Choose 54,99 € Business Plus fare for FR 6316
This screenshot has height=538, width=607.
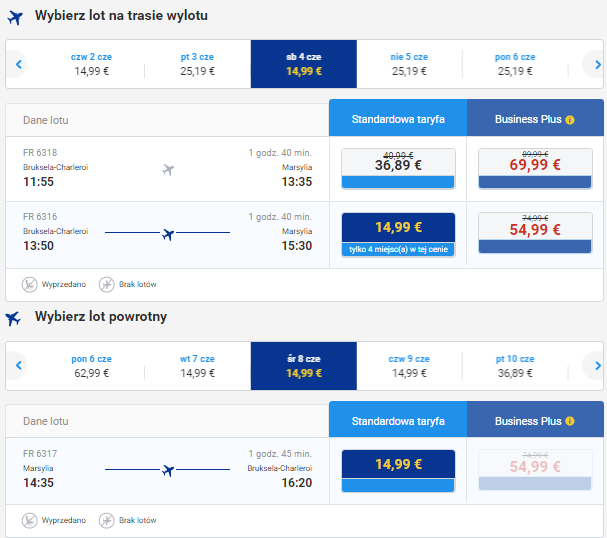point(535,233)
